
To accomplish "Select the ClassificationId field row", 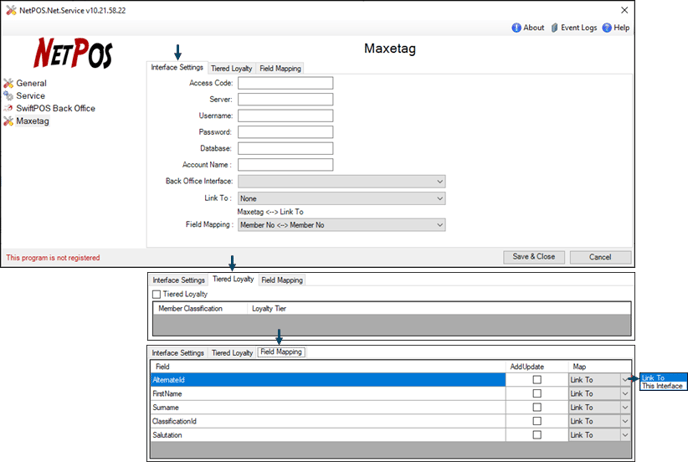I will [328, 421].
